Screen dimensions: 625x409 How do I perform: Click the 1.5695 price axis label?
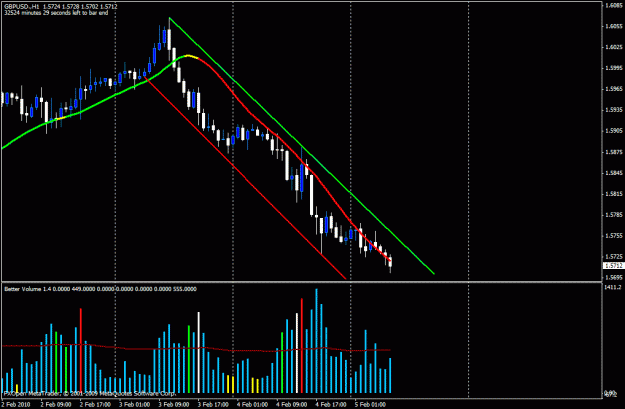coord(614,277)
